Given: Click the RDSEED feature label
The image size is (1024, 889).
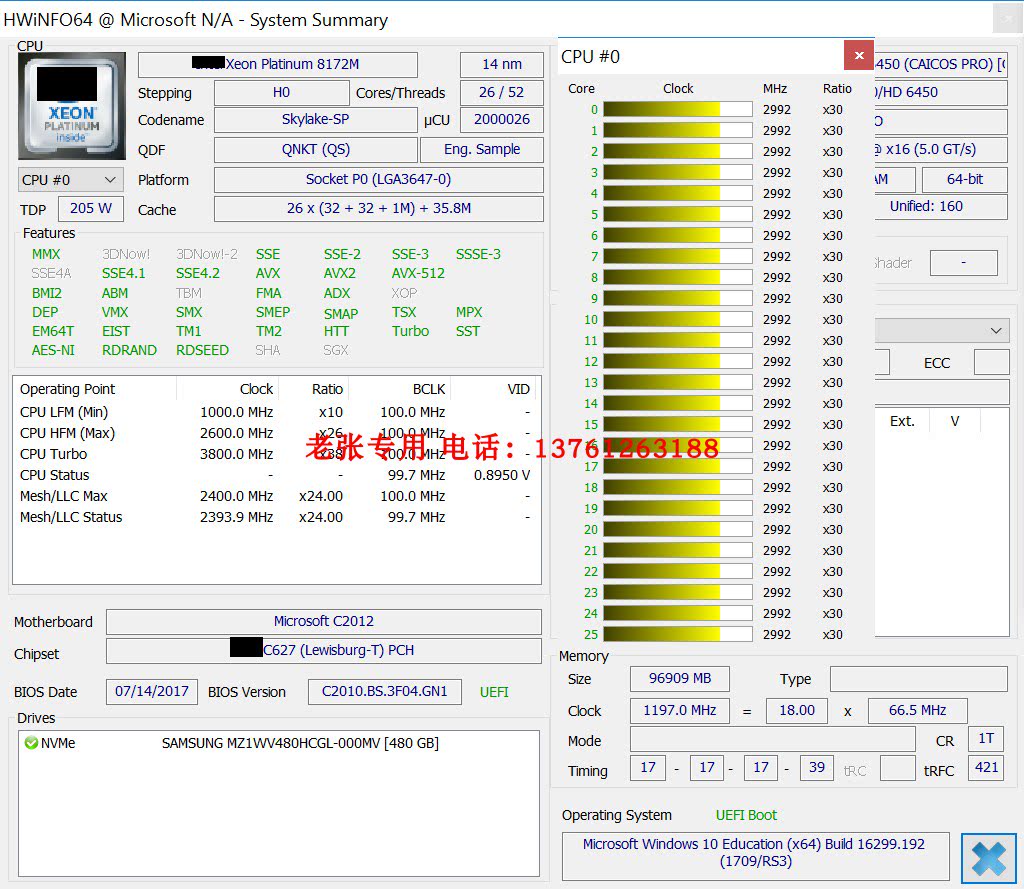Looking at the screenshot, I should (202, 350).
